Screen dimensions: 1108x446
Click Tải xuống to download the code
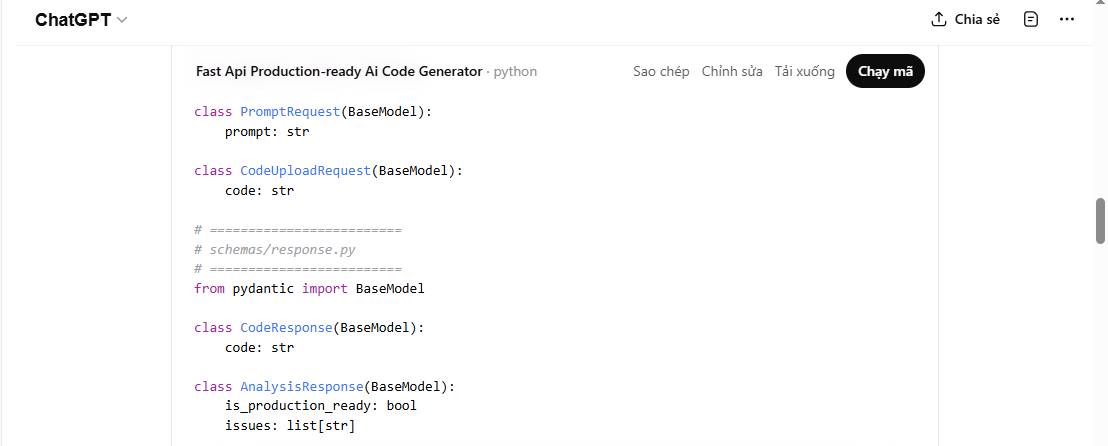tap(804, 71)
